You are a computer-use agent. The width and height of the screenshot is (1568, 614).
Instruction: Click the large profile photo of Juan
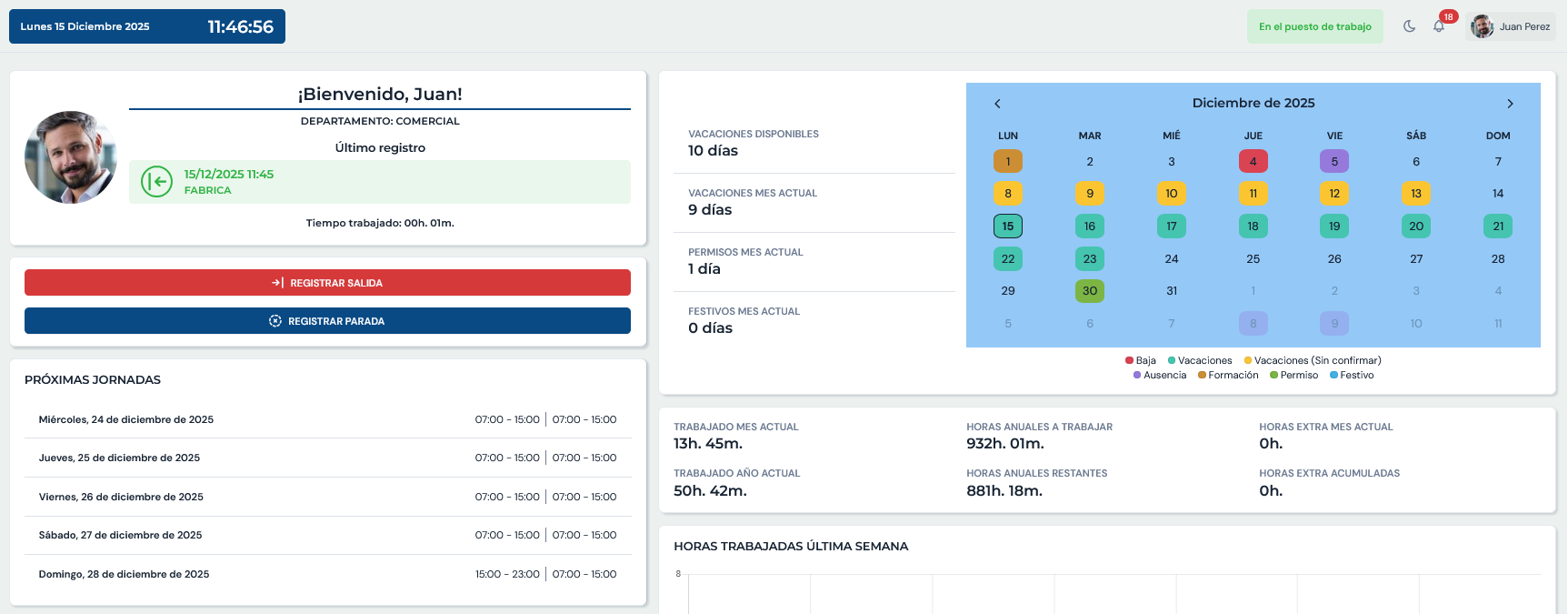coord(71,157)
